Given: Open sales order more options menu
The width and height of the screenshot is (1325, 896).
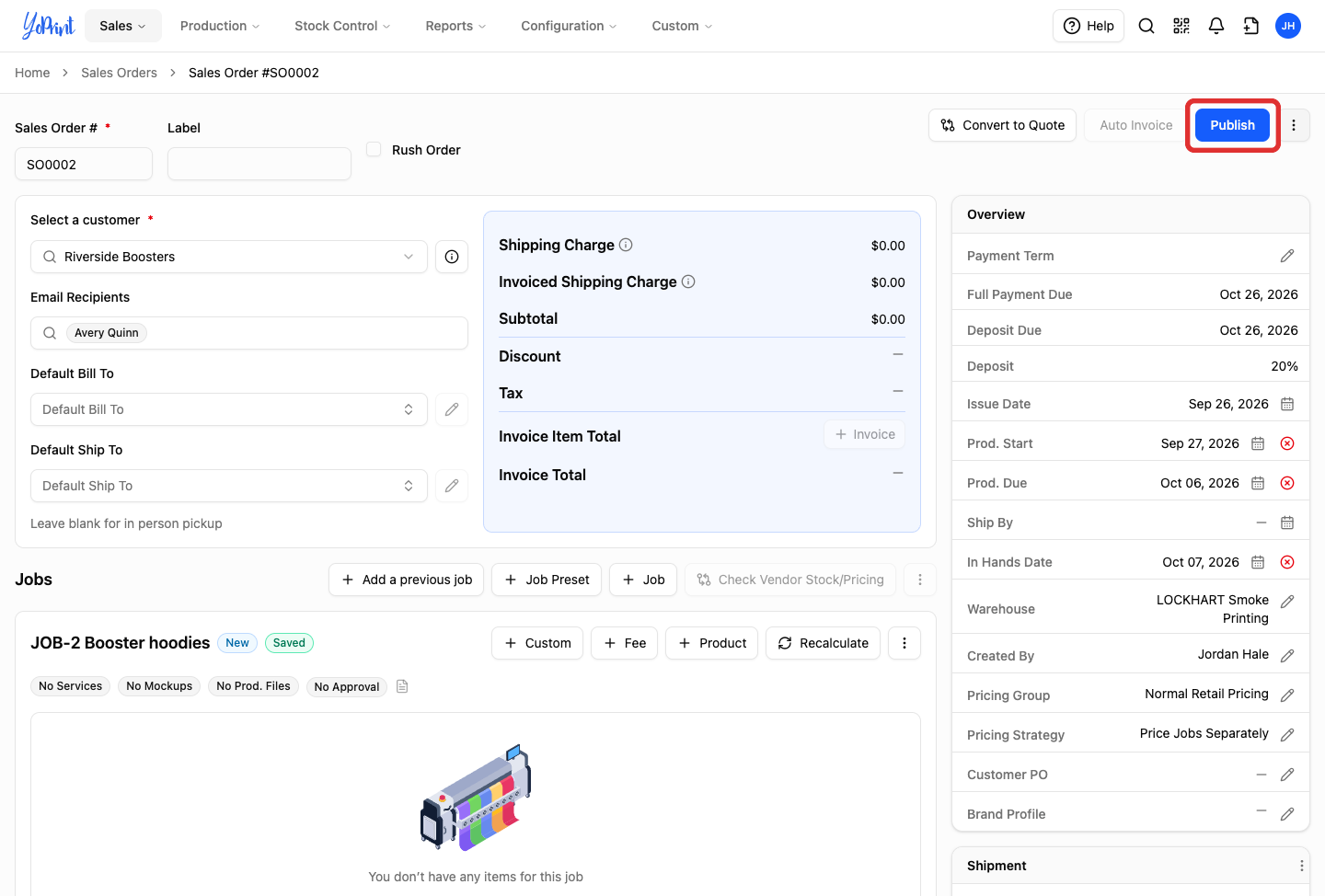Looking at the screenshot, I should click(x=1294, y=125).
